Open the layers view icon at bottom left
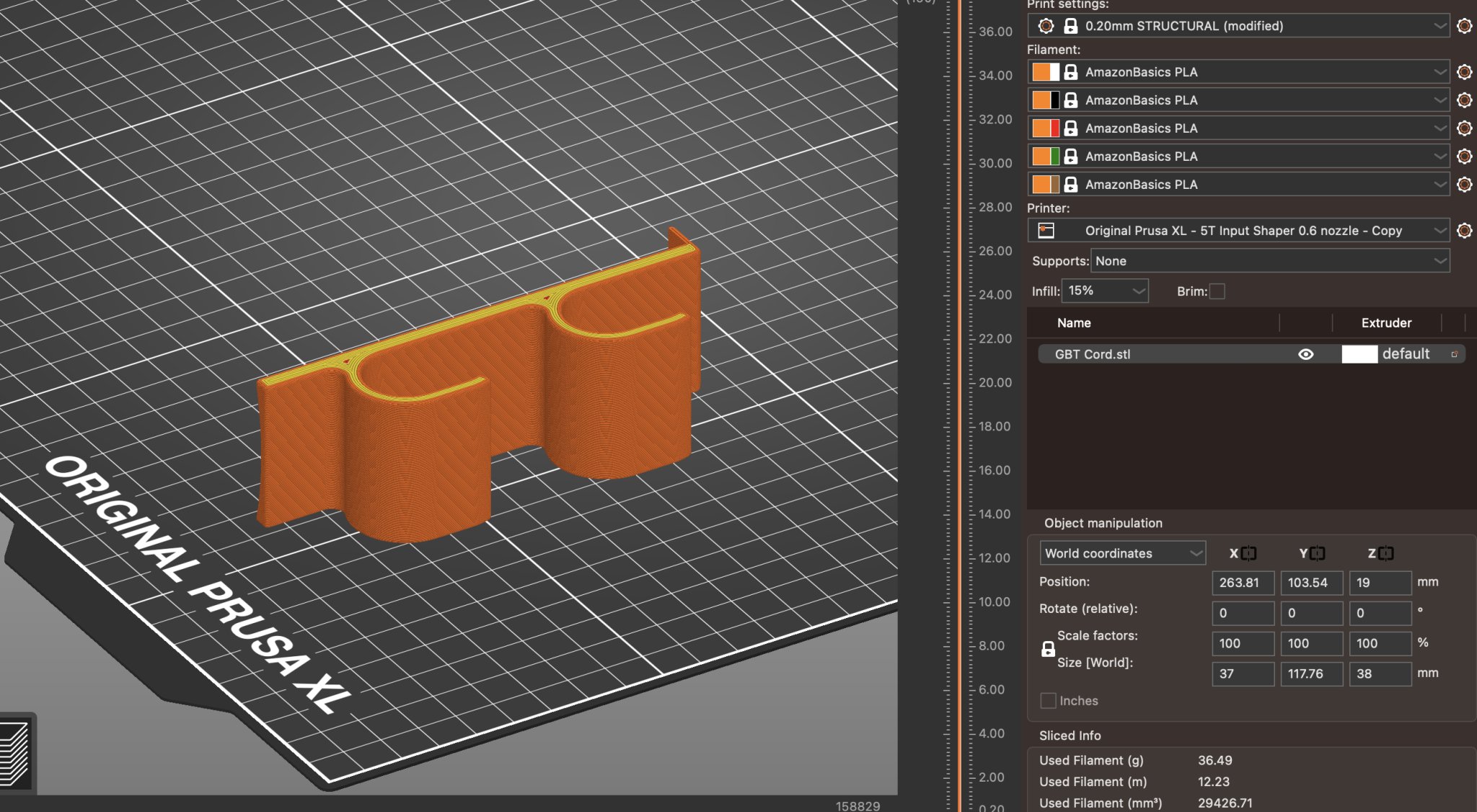Screen dimensions: 1477x812 point(15,754)
